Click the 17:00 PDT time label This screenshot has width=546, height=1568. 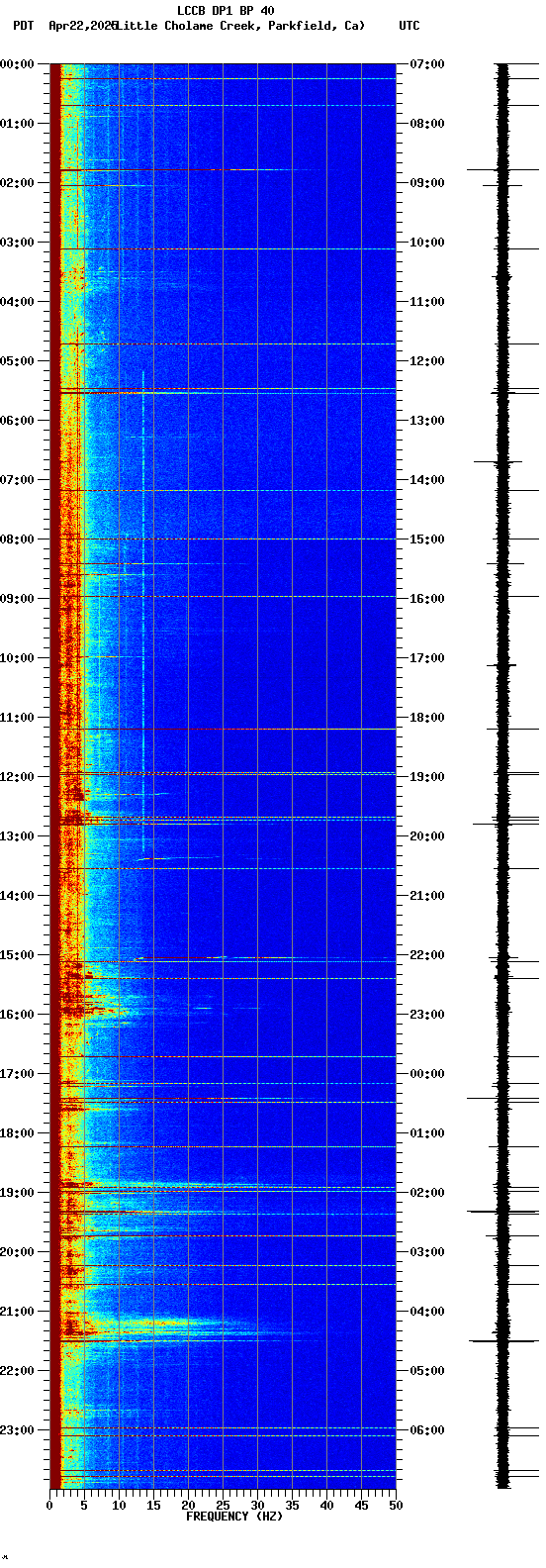click(x=18, y=1074)
